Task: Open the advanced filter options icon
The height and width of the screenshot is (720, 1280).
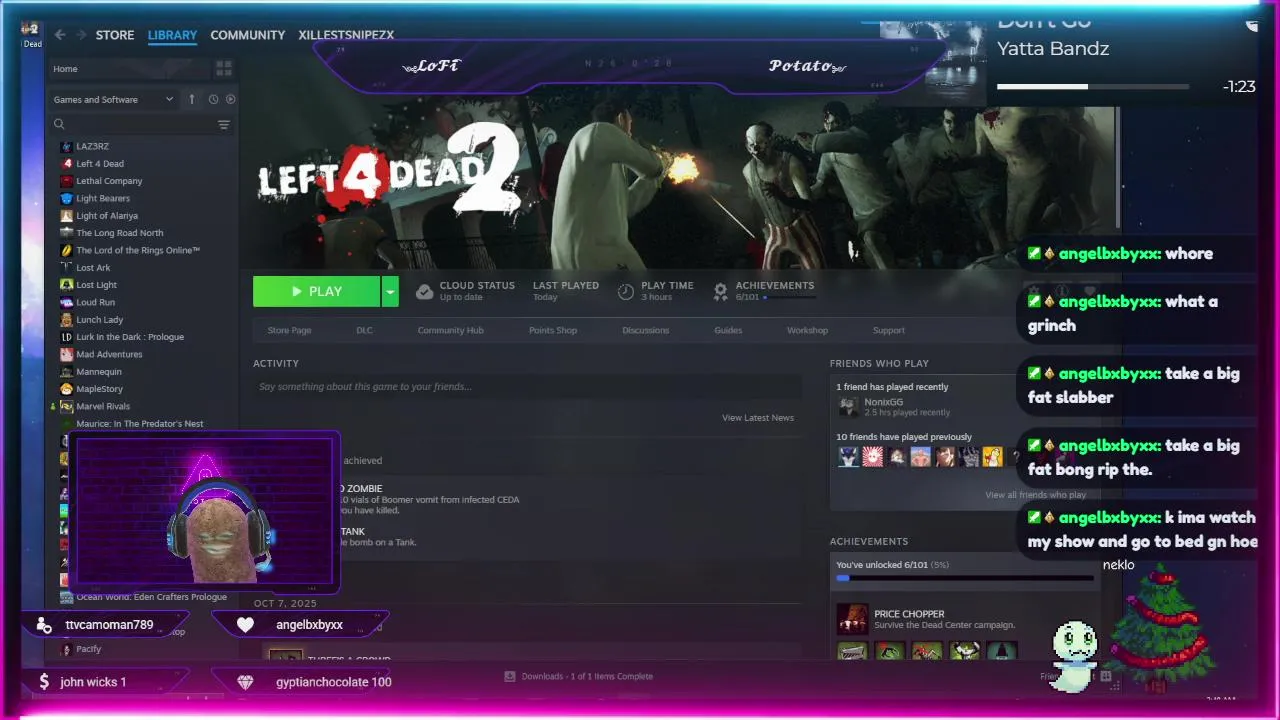Action: (224, 124)
